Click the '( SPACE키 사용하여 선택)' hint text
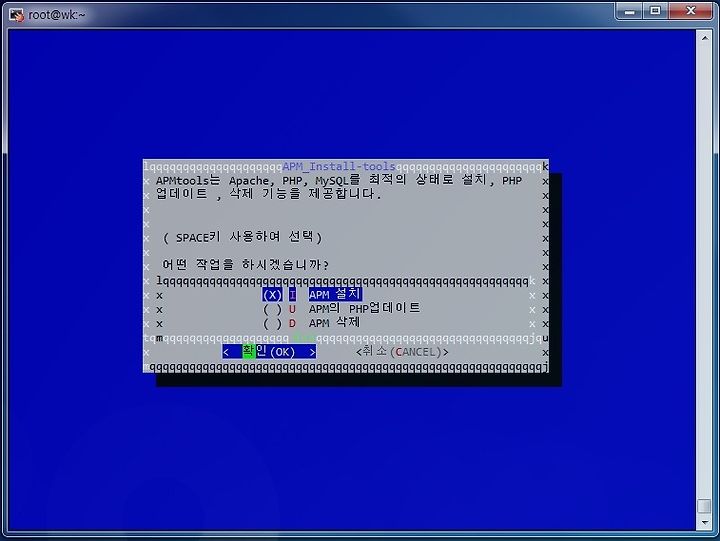The height and width of the screenshot is (541, 720). coord(242,237)
